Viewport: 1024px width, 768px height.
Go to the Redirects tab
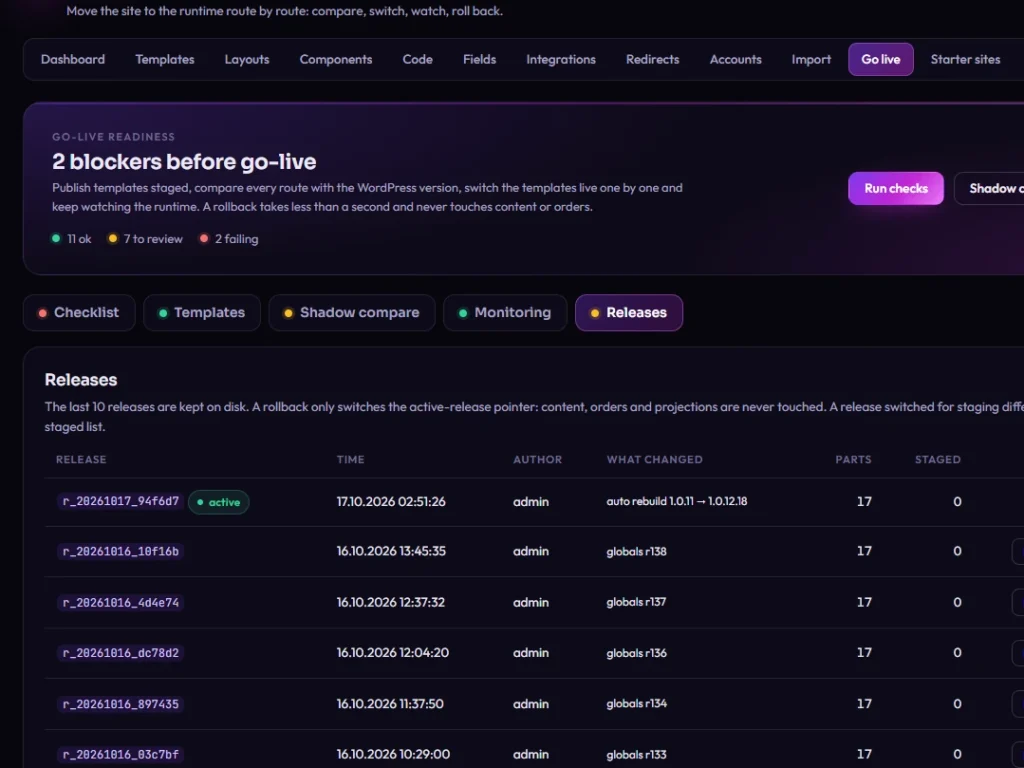[x=652, y=59]
